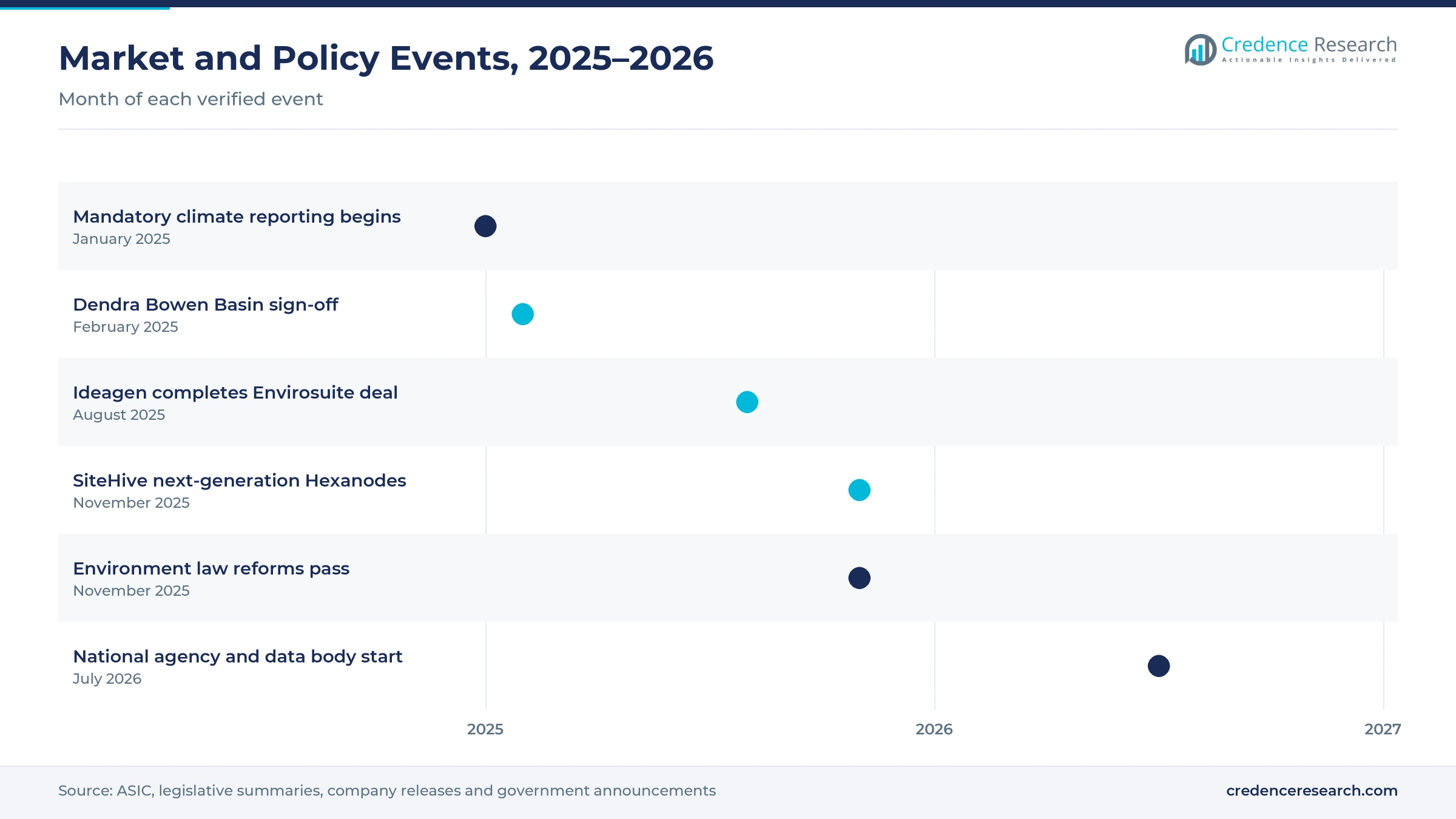Click the credenceresearch.com link
Screen dimensions: 1456x819
[1312, 790]
